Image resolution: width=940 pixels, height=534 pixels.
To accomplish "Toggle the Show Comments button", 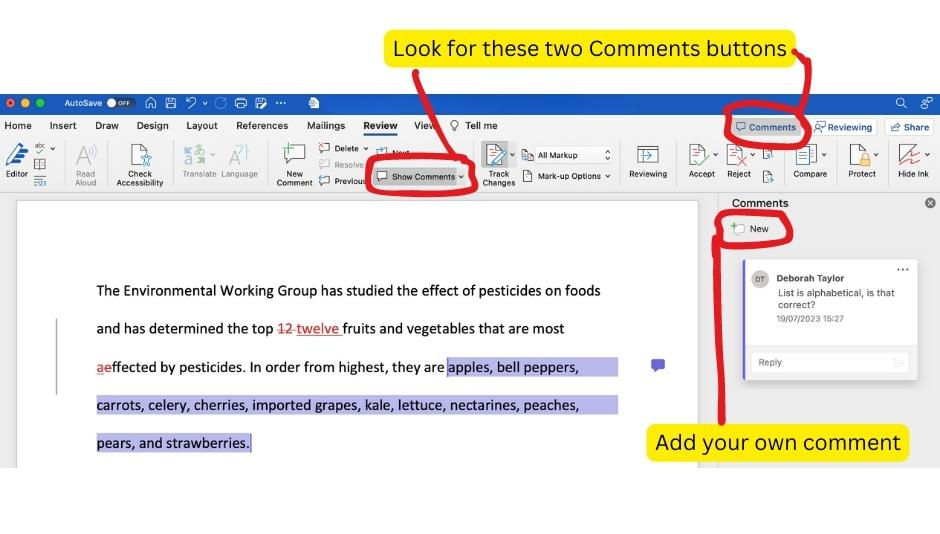I will point(415,177).
